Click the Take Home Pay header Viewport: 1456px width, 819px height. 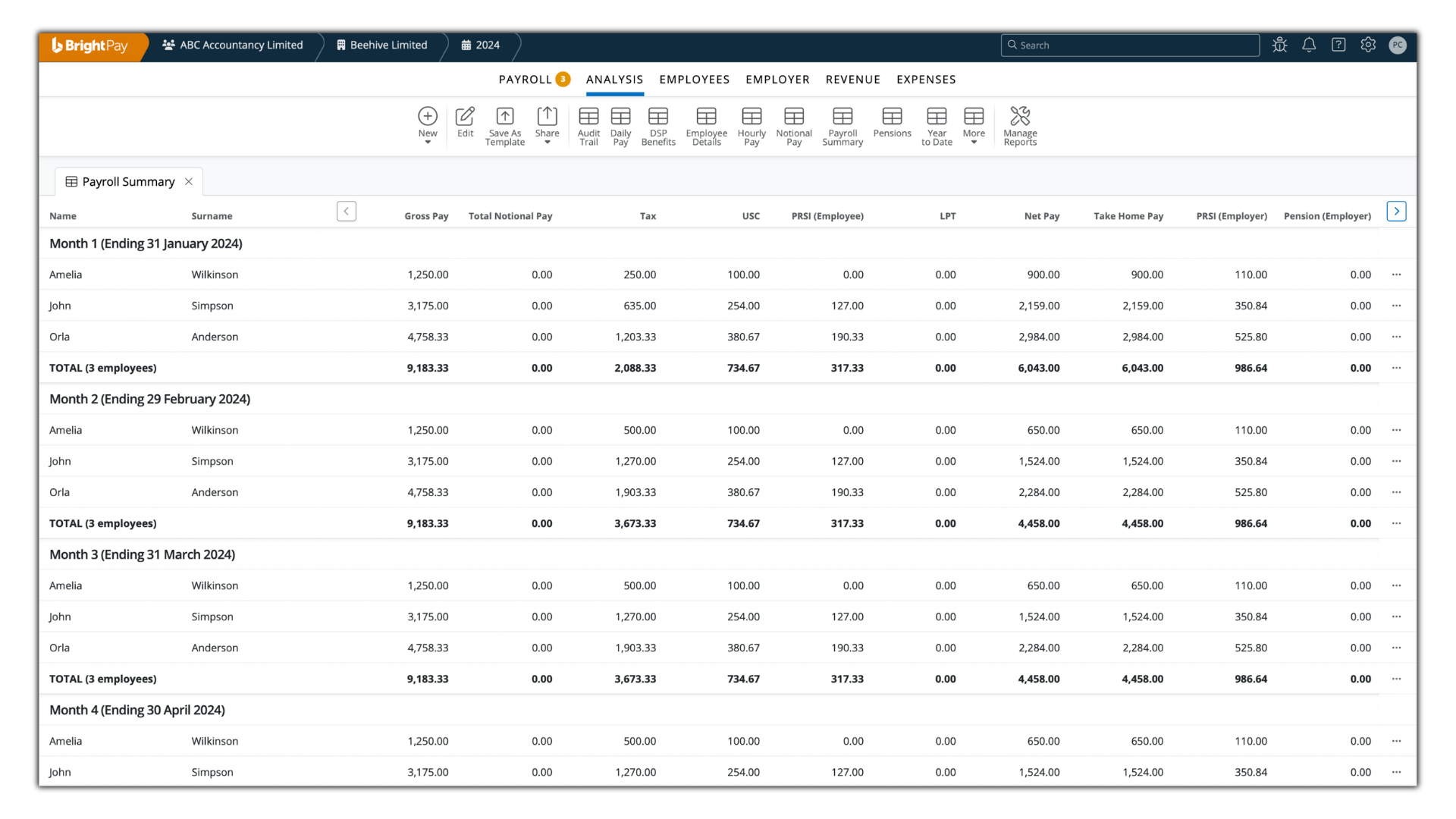pyautogui.click(x=1128, y=216)
